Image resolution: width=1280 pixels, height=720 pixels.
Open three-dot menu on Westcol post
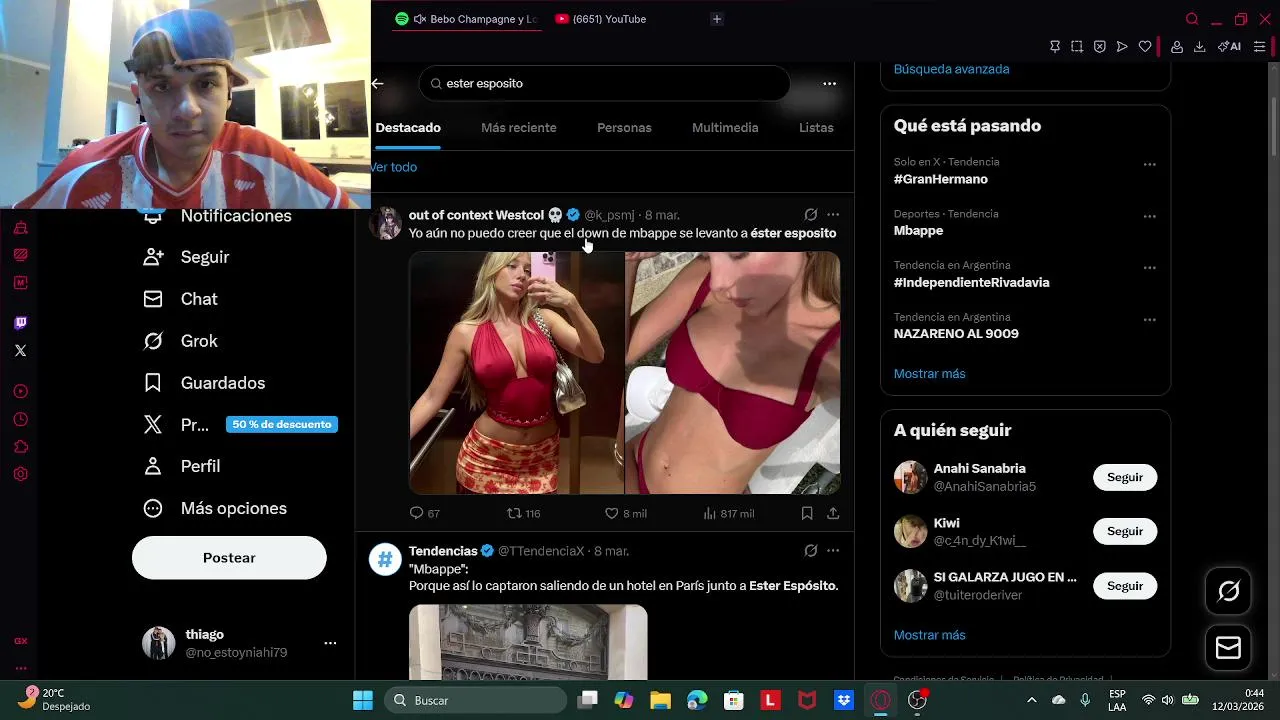pos(833,215)
